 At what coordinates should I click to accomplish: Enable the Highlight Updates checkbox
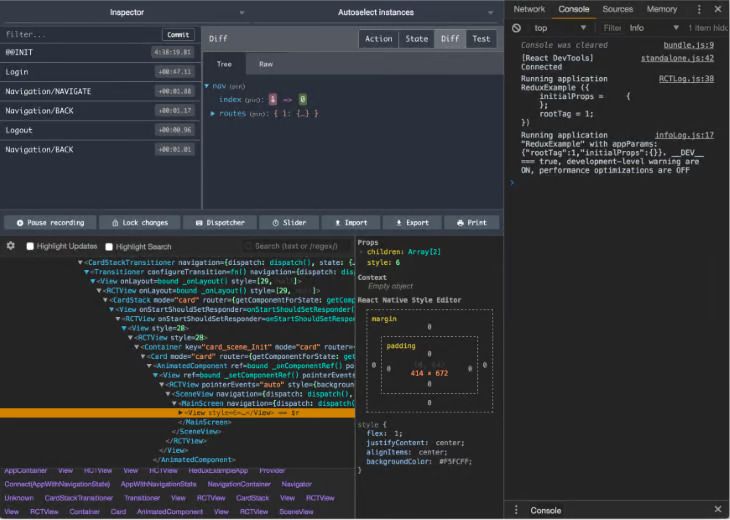pyautogui.click(x=30, y=246)
